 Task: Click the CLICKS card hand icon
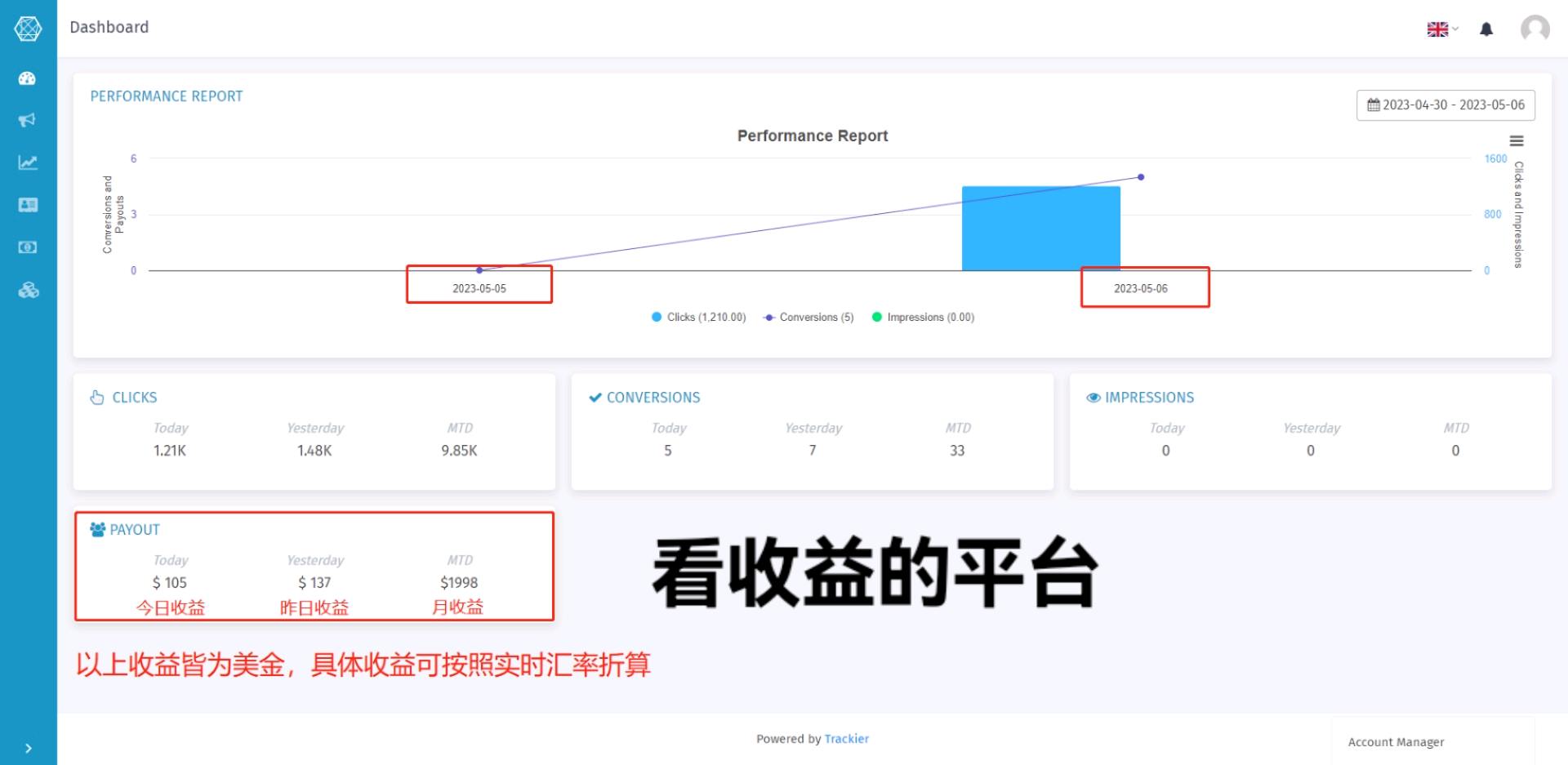tap(97, 398)
